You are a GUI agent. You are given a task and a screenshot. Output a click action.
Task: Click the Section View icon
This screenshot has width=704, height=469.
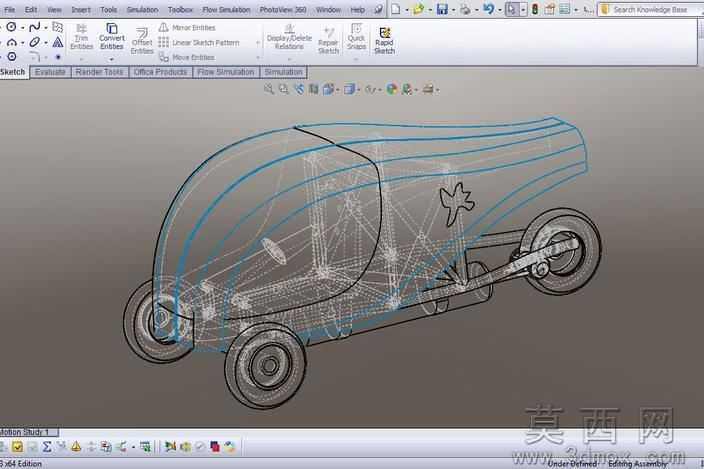pyautogui.click(x=313, y=89)
